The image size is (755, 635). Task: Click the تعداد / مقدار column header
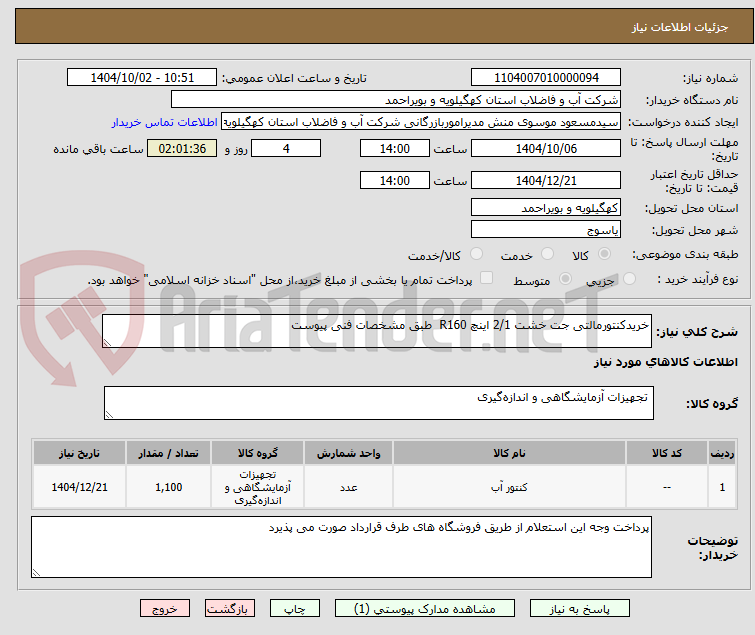pyautogui.click(x=169, y=453)
